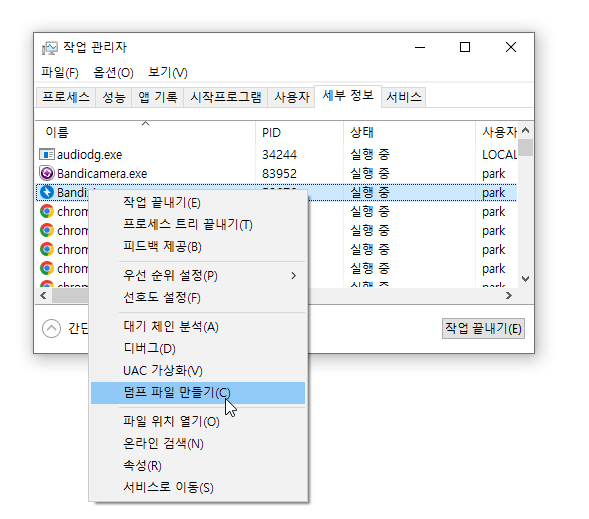Click the Bandicamera.exe purple icon
Screen dimensions: 589x519
(x=47, y=173)
